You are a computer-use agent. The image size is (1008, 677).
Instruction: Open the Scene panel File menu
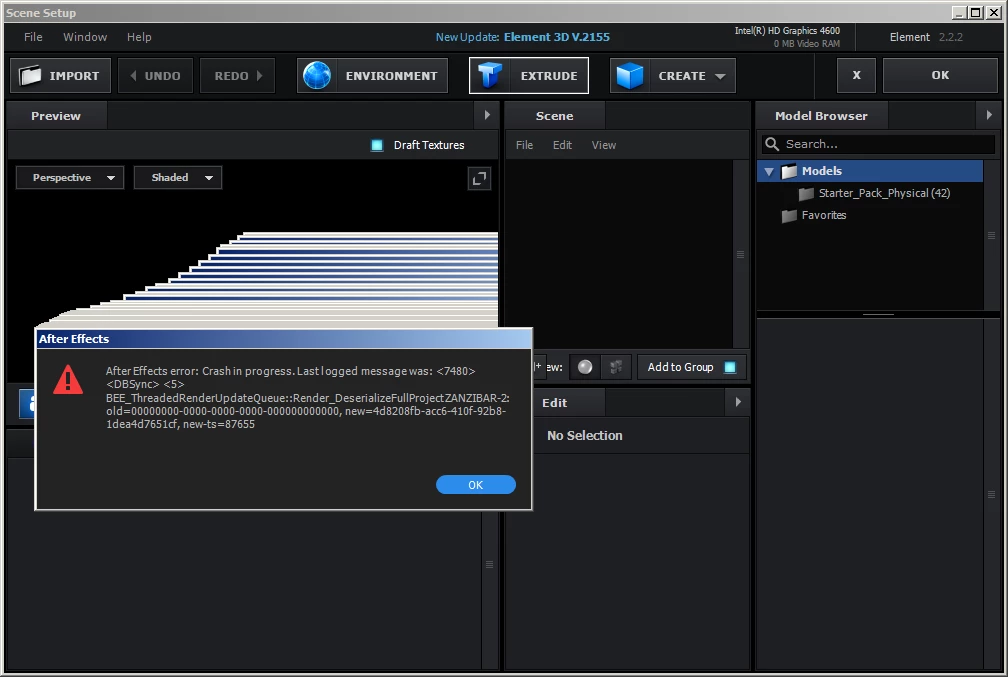[524, 145]
